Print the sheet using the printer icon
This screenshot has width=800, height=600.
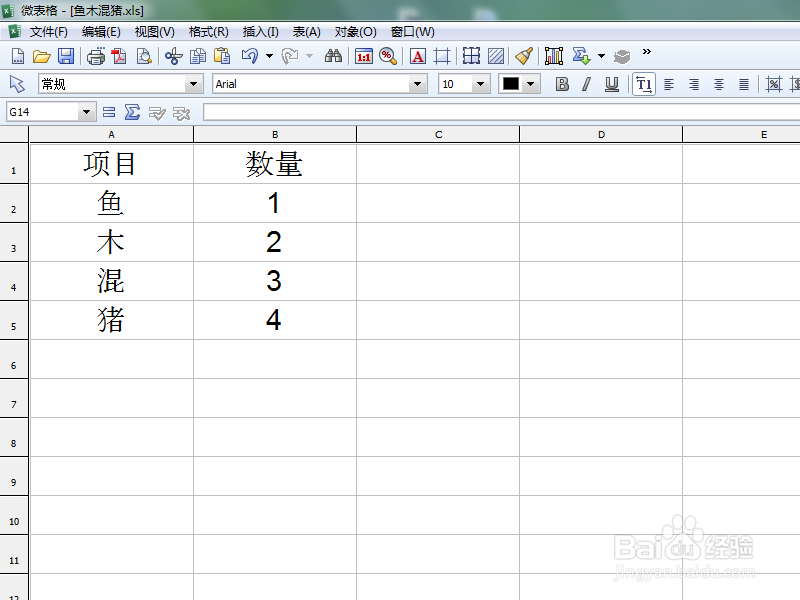(x=96, y=56)
